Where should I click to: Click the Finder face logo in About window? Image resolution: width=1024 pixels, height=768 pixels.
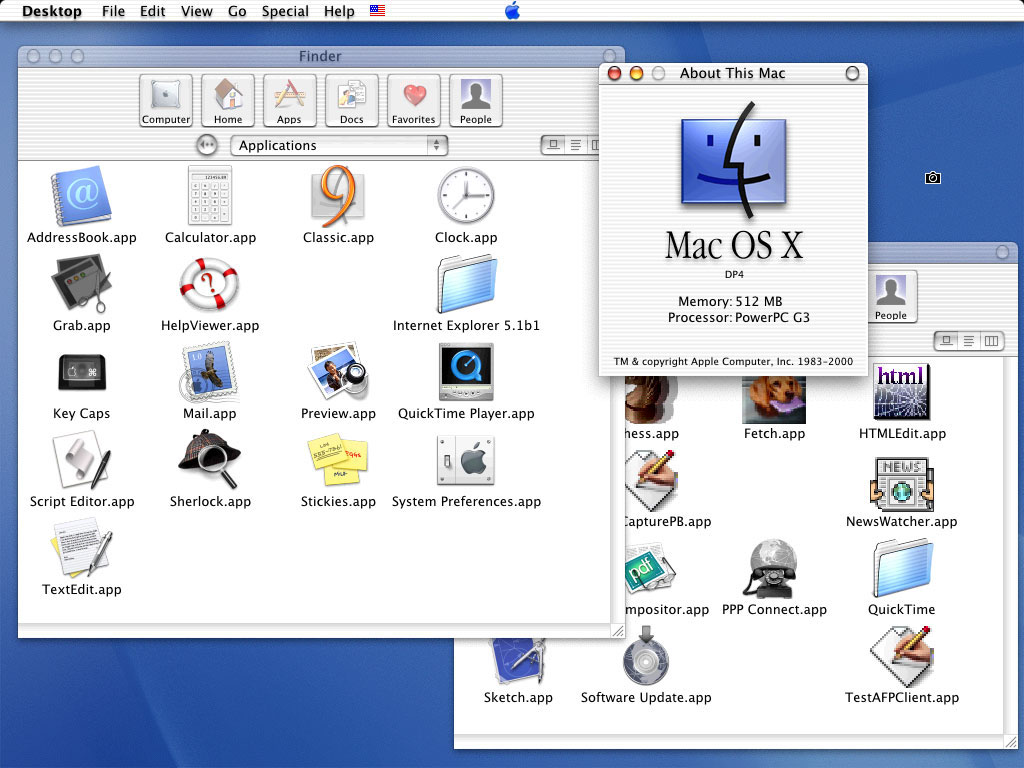733,160
